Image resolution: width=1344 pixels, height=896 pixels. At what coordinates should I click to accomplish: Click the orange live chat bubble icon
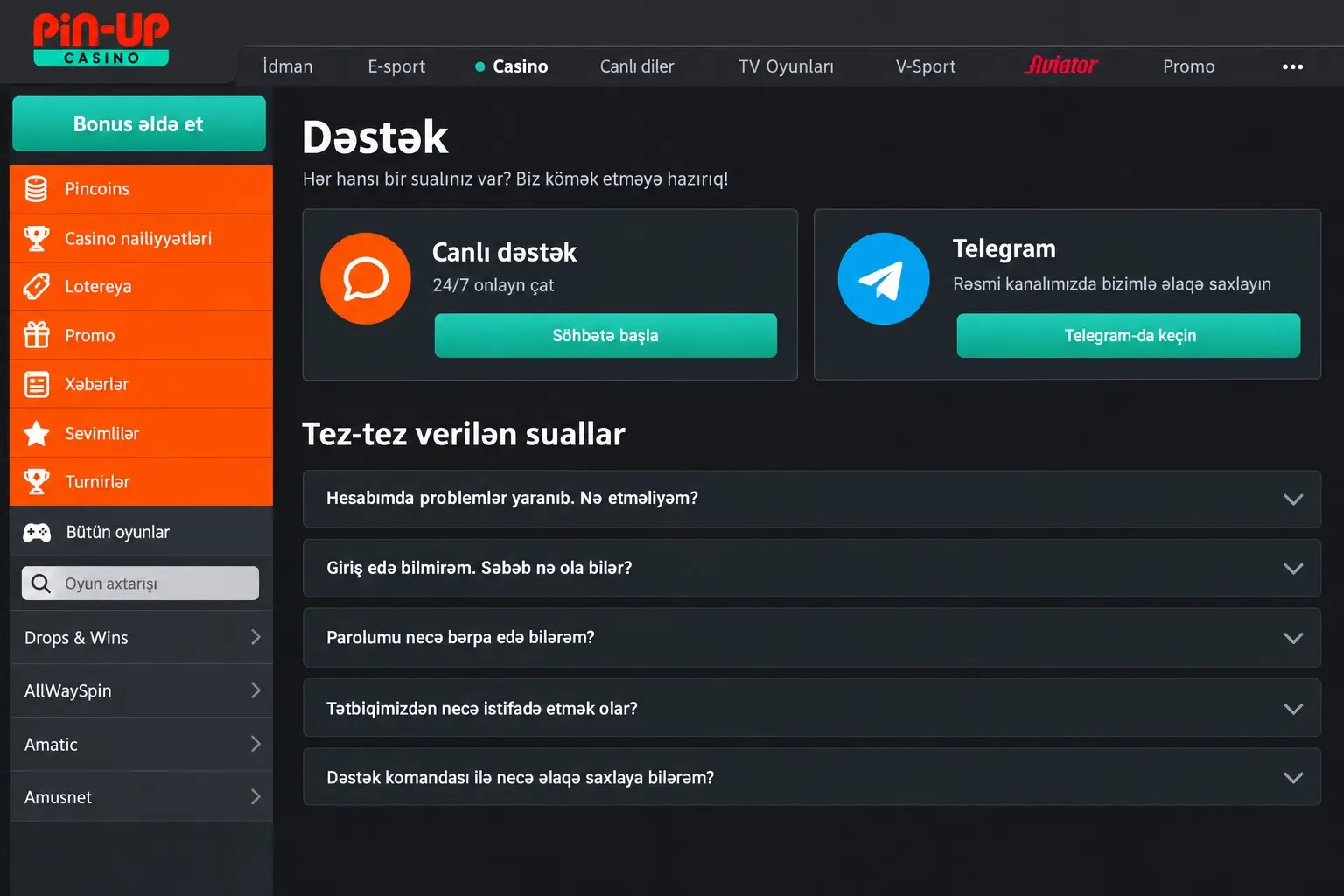[366, 278]
